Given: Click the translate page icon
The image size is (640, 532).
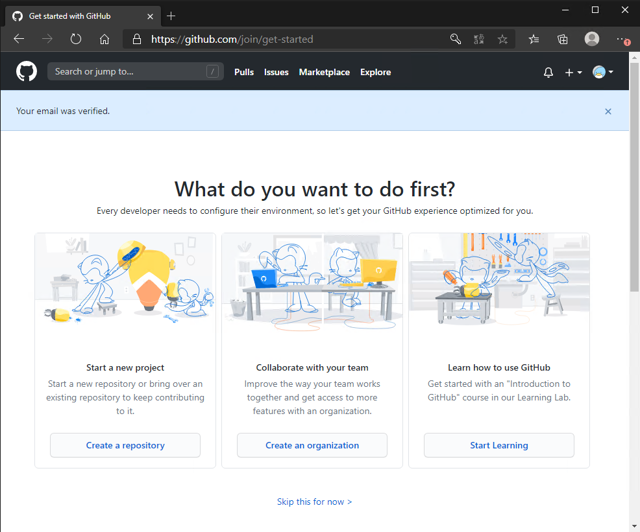Looking at the screenshot, I should (x=479, y=39).
